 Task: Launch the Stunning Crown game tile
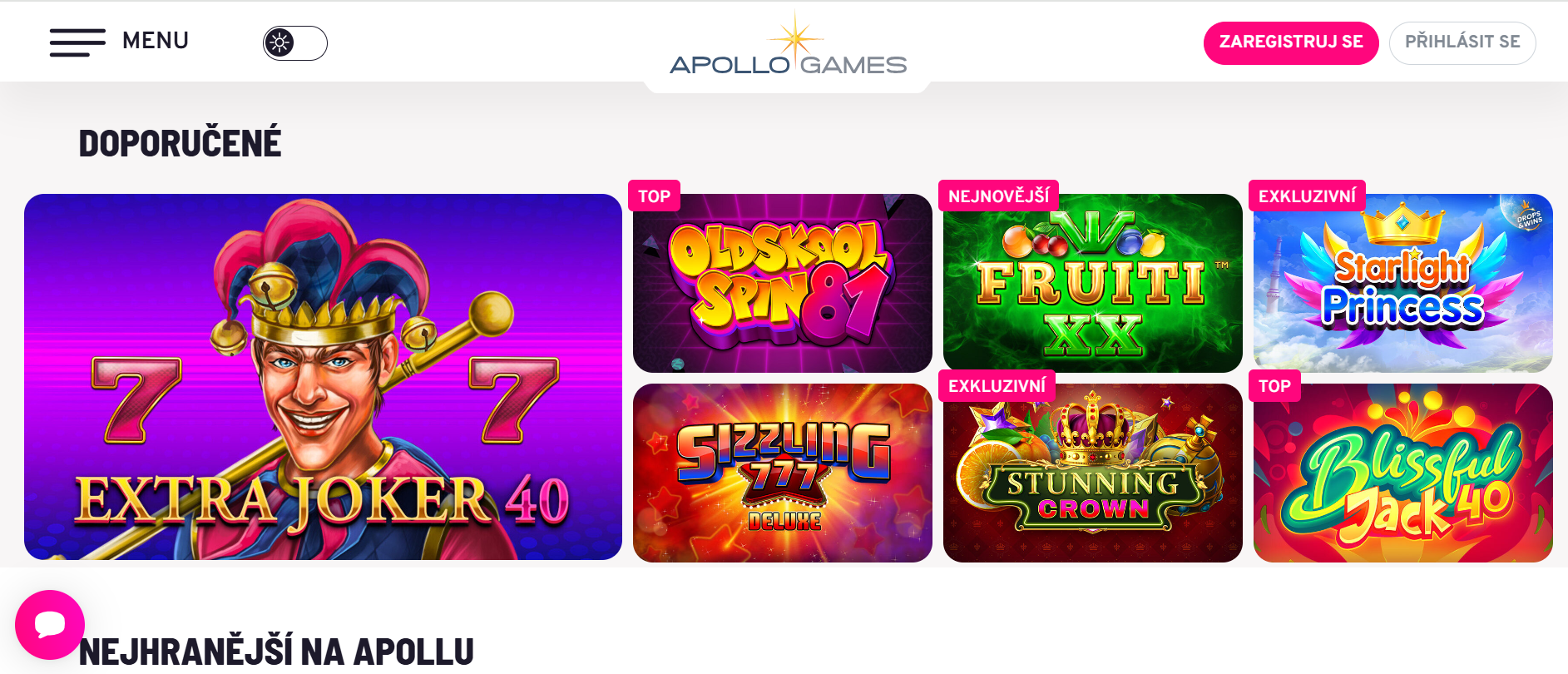point(1092,473)
